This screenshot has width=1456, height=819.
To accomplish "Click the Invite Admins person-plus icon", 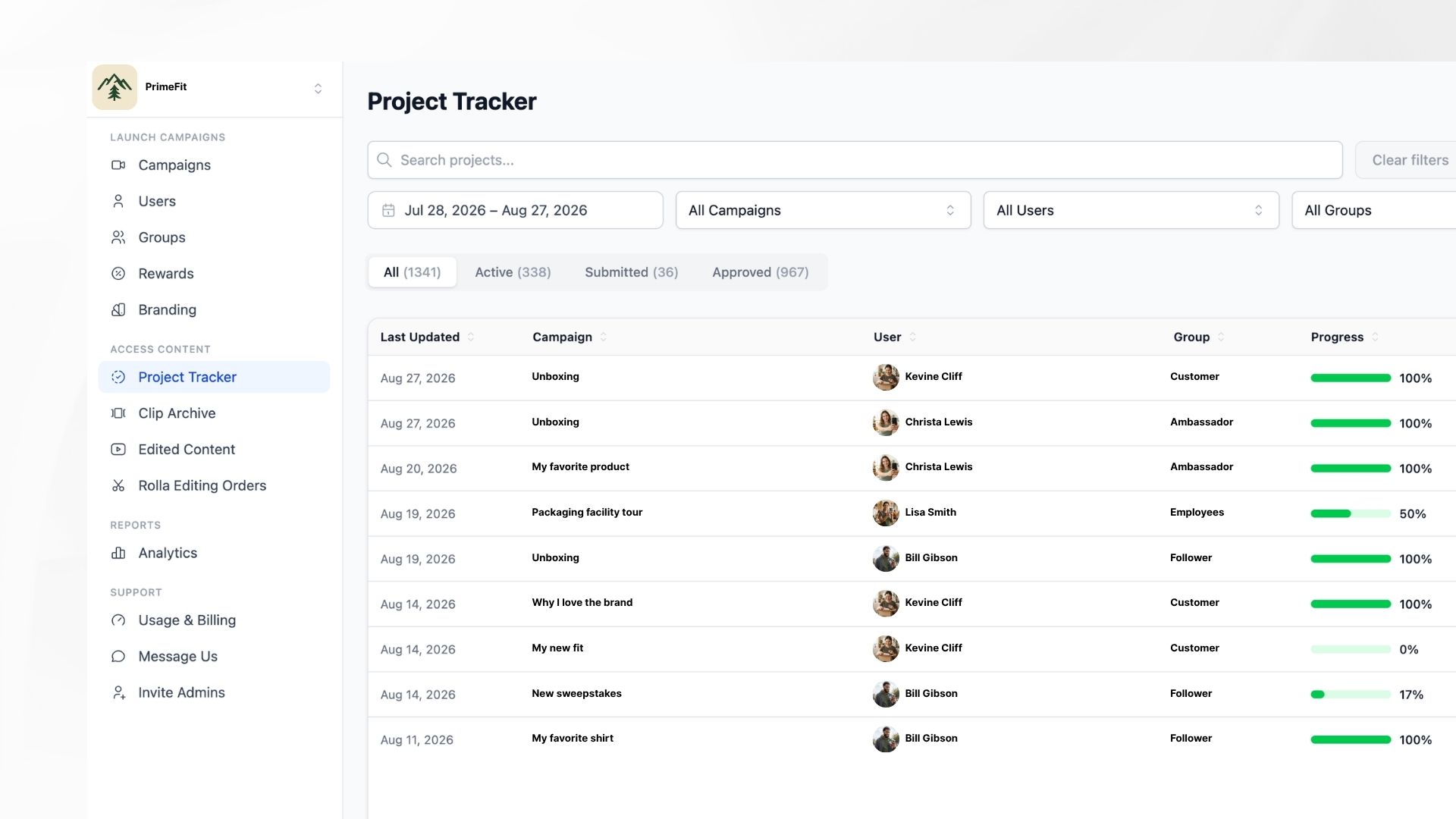I will [x=118, y=692].
